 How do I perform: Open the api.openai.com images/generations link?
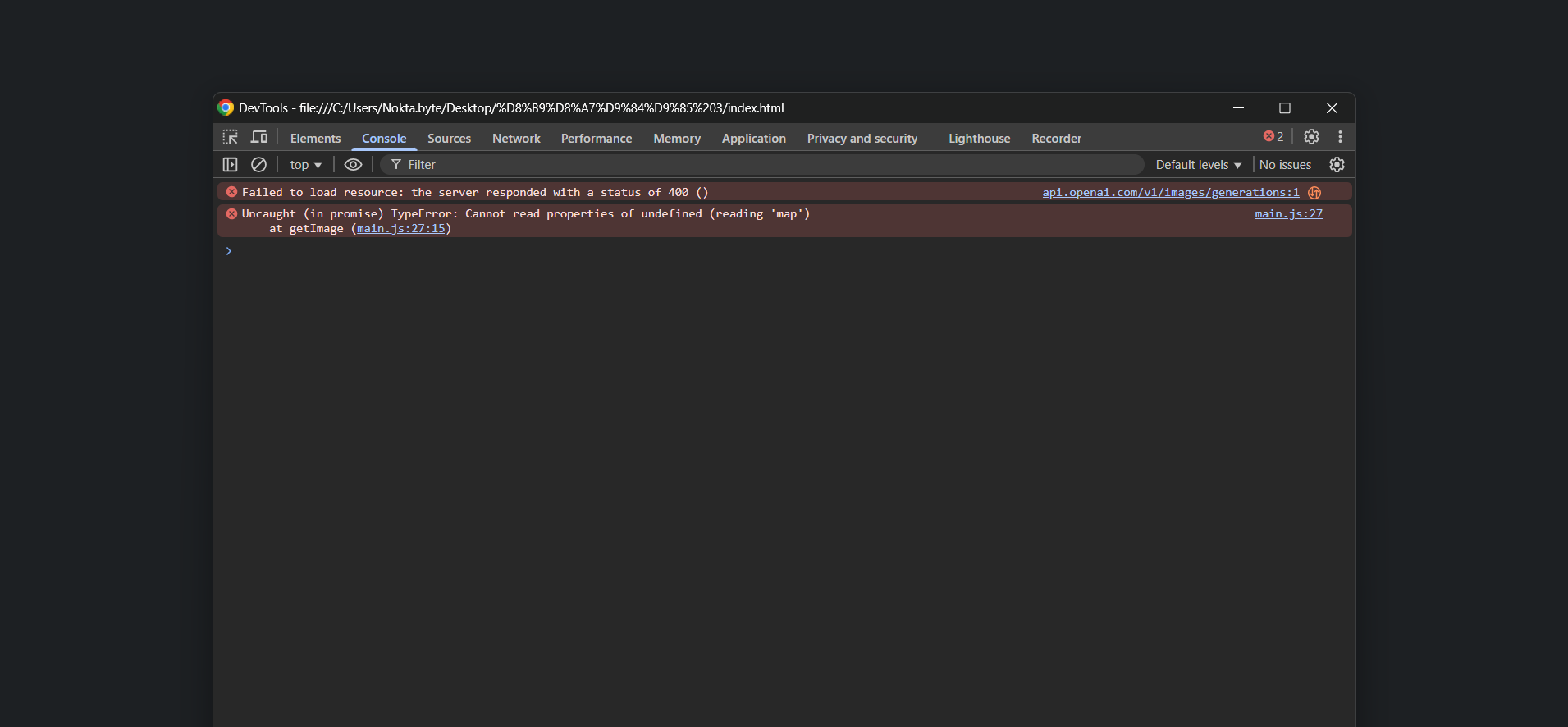pyautogui.click(x=1170, y=193)
